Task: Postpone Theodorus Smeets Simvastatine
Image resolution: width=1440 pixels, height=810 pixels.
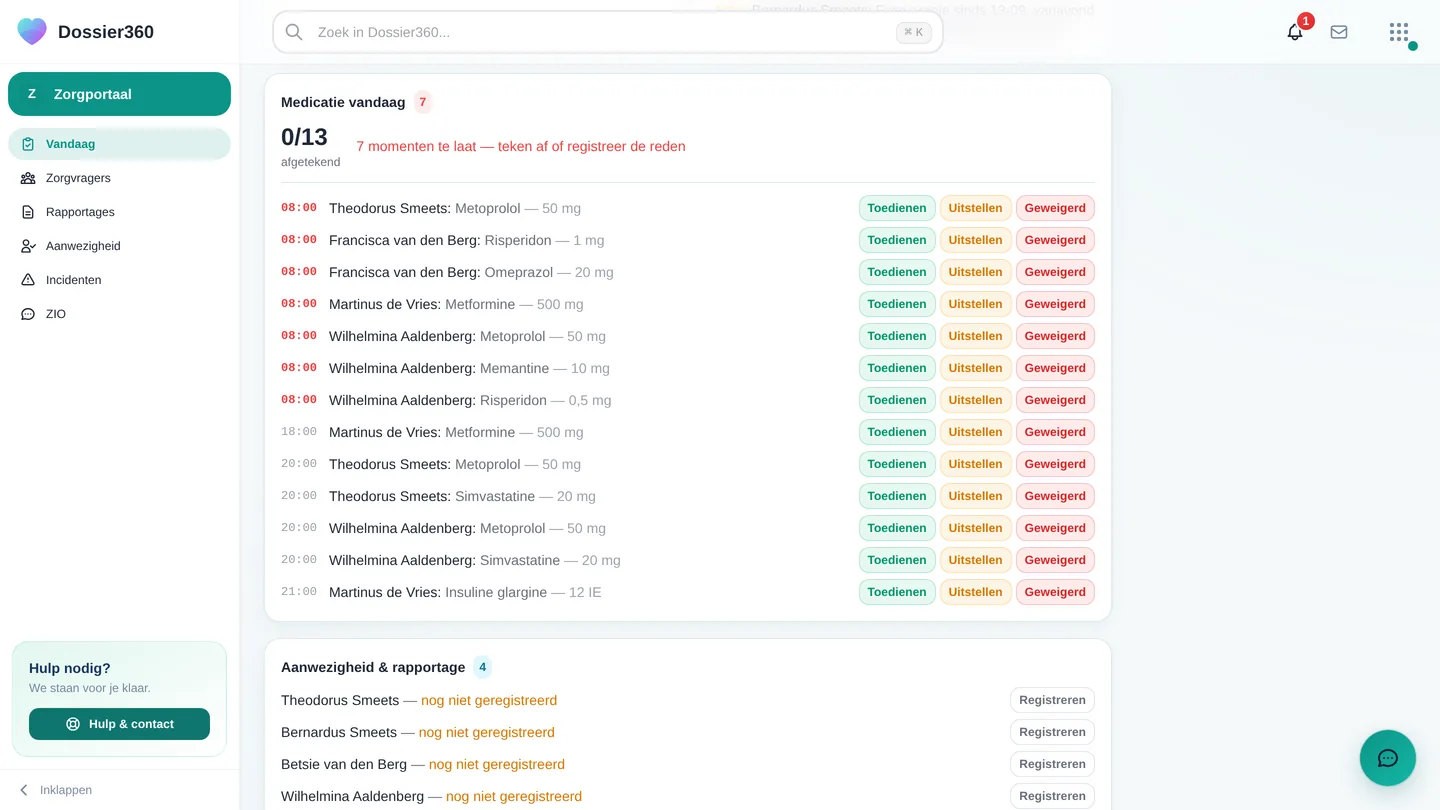Action: coord(975,496)
